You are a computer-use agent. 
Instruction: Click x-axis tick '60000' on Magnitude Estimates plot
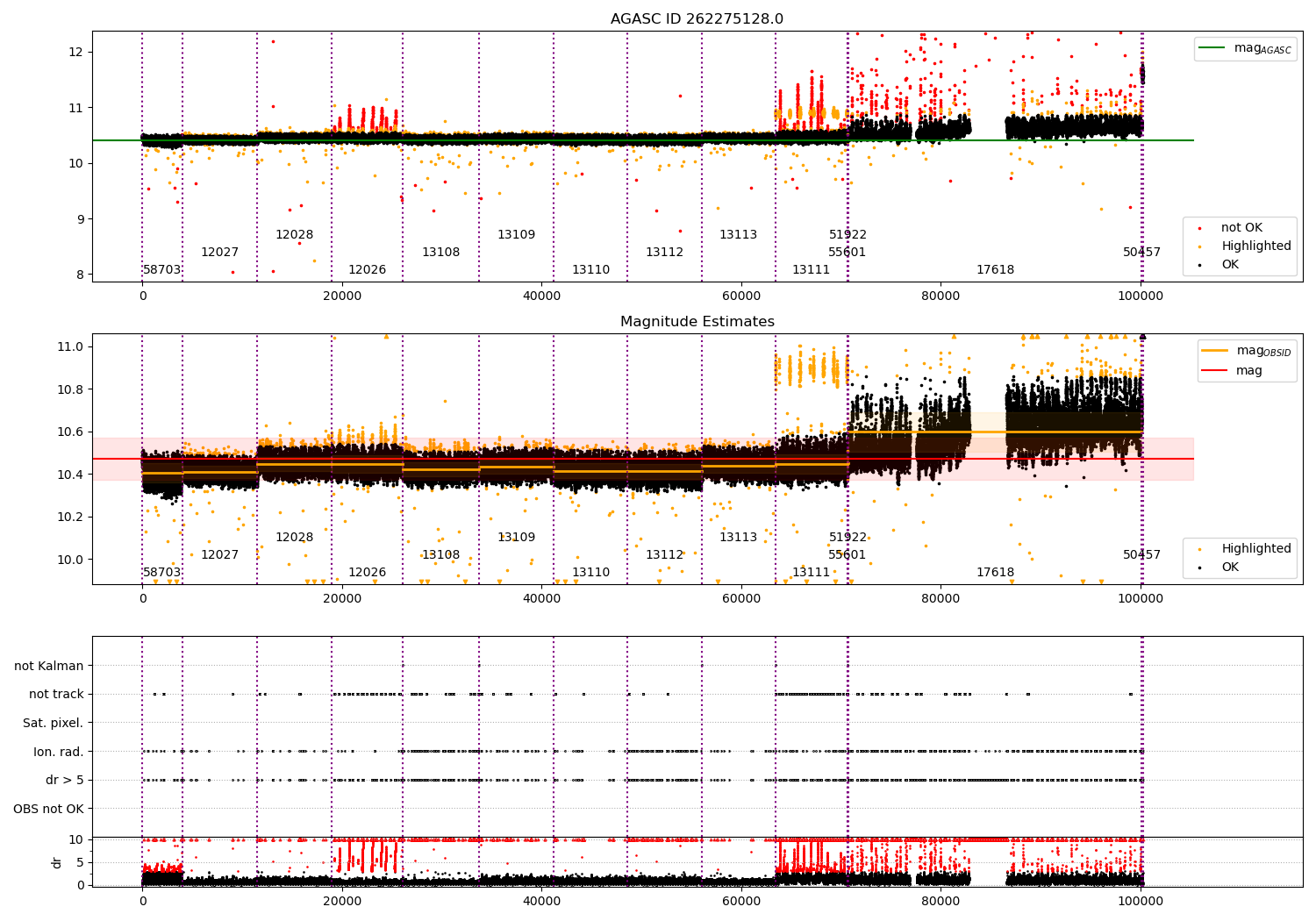741,599
